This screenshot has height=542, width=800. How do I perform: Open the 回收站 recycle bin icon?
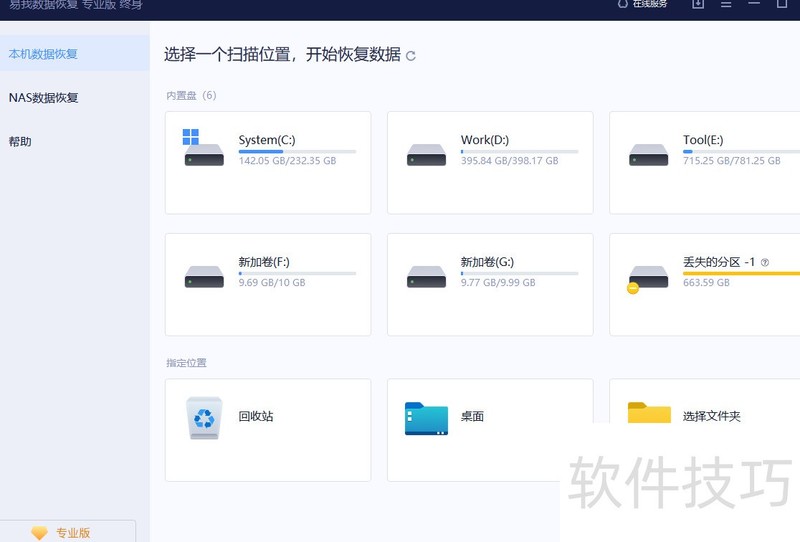[204, 416]
